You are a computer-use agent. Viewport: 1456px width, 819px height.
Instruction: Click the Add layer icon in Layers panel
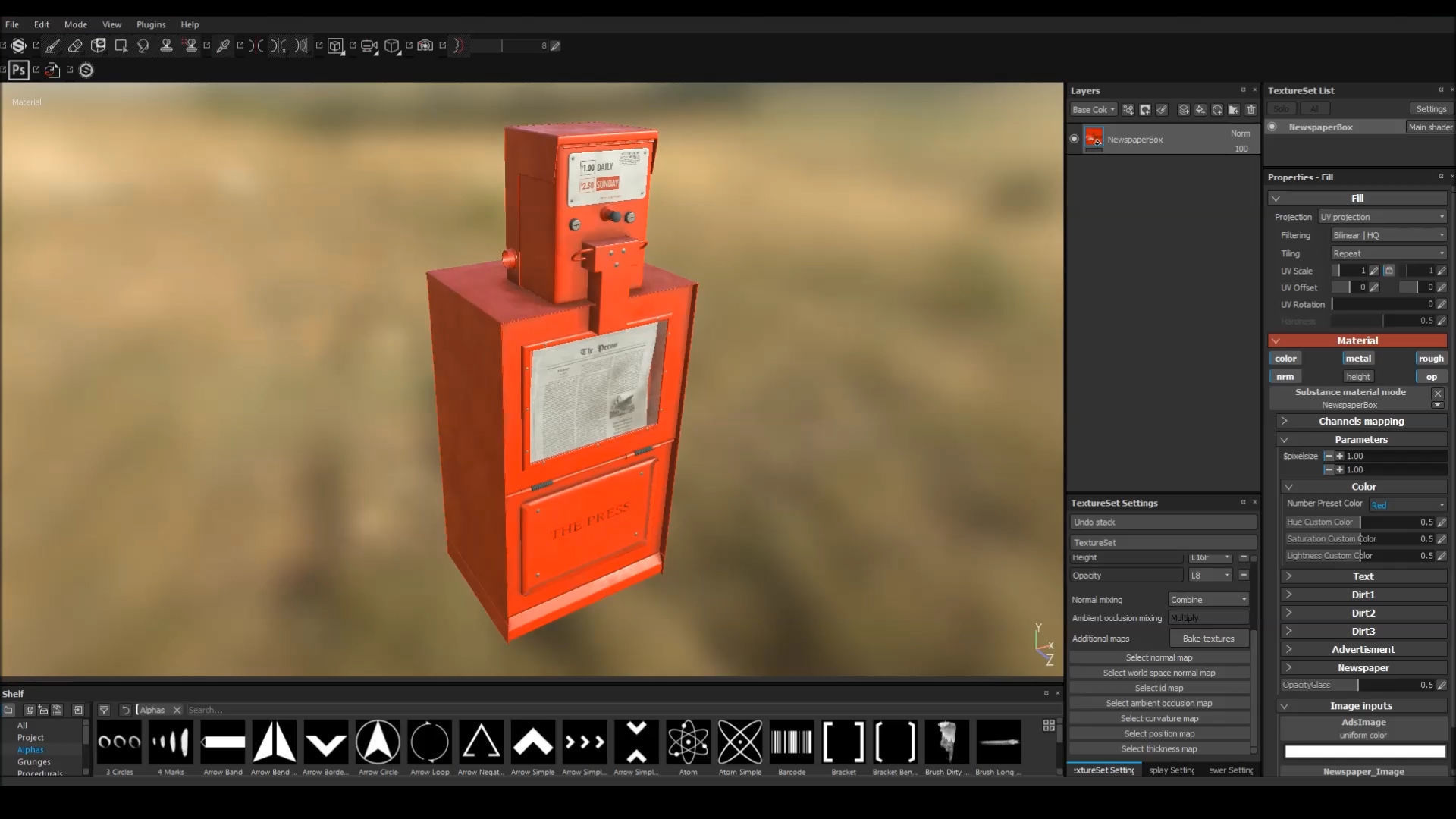click(1184, 110)
